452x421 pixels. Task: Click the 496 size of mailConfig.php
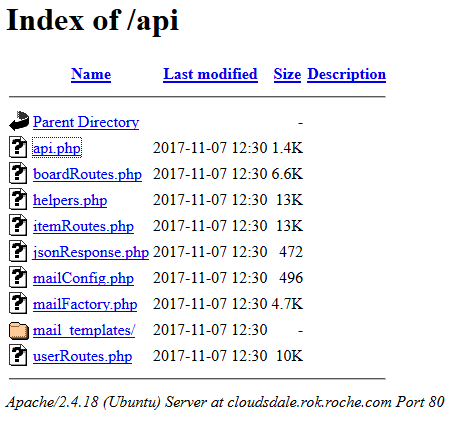[291, 278]
